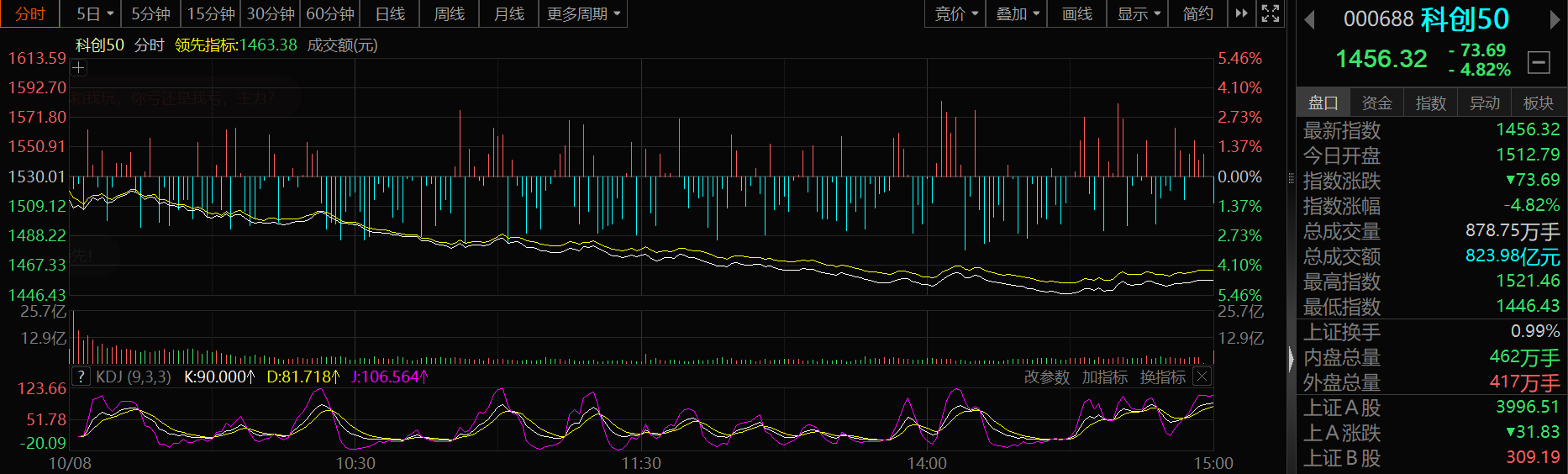Viewport: 1568px width, 474px height.
Task: Select the 资金 panel tab
Action: pyautogui.click(x=1377, y=103)
